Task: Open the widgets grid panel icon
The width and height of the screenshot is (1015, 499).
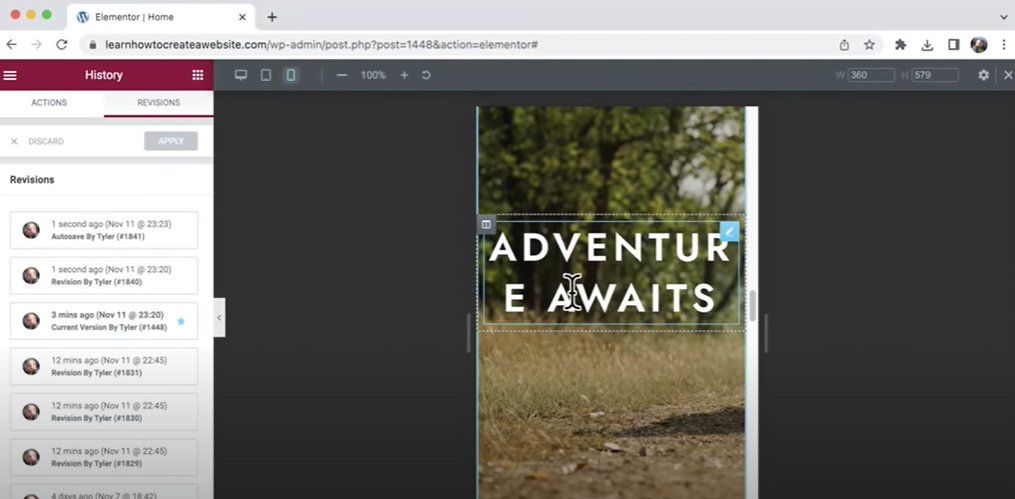Action: [197, 75]
